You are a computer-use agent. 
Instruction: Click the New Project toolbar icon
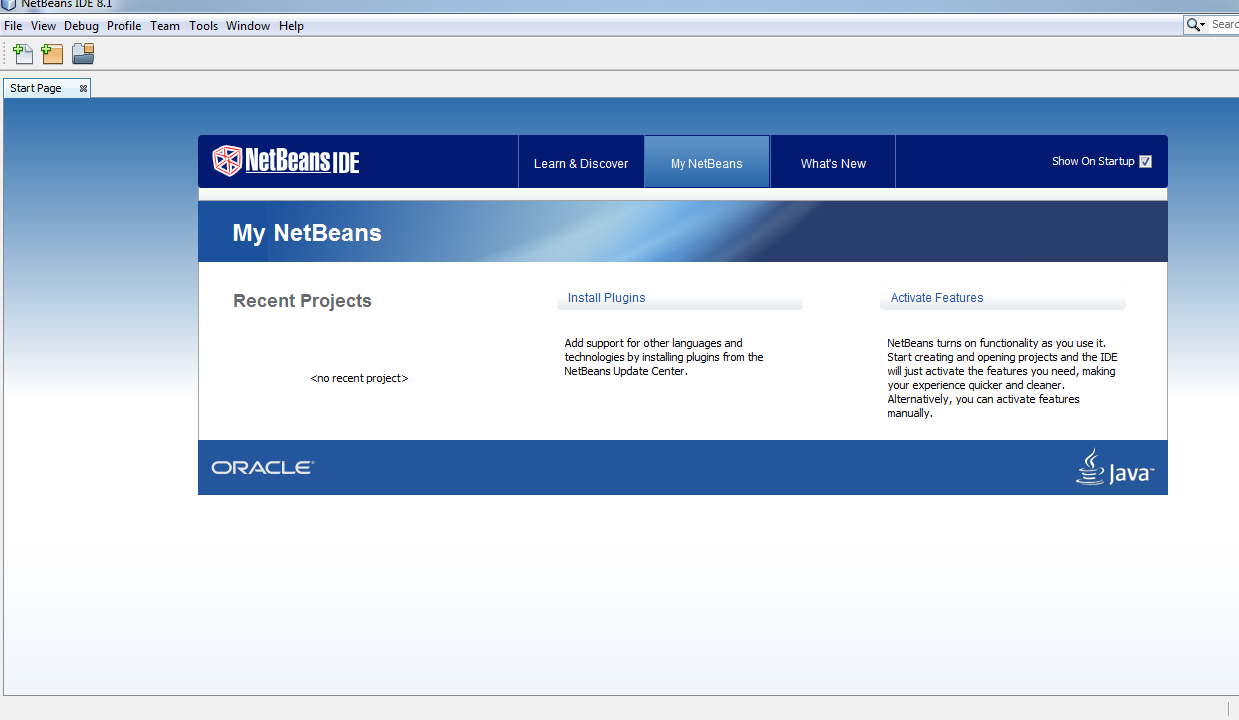tap(52, 54)
